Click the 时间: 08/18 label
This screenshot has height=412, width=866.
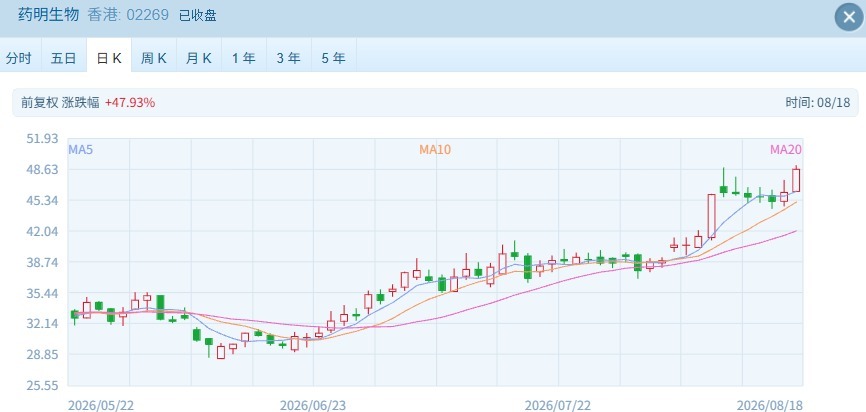(818, 102)
